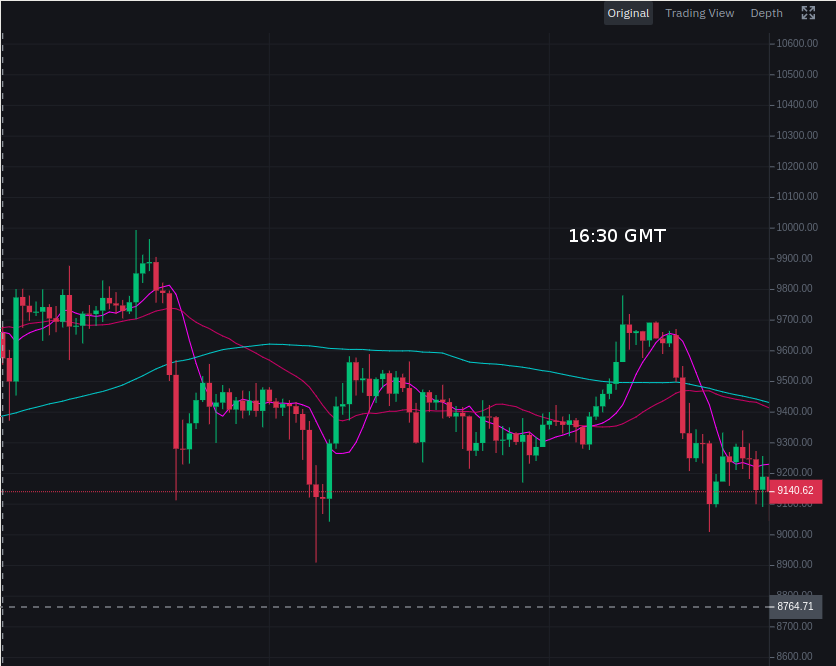Click the 9800.00 price axis label

click(794, 288)
